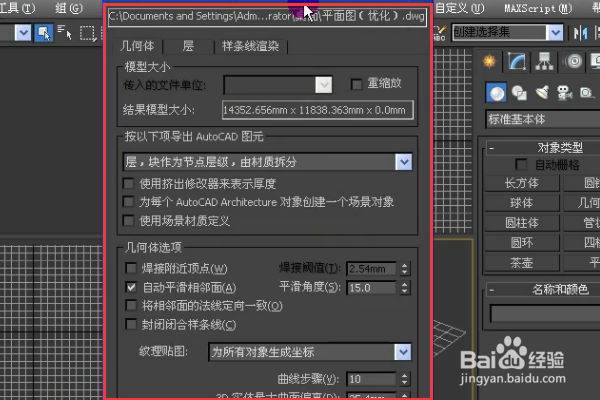The width and height of the screenshot is (600, 400).
Task: Toggle 使用场景材质定义 checkbox
Action: pos(128,220)
